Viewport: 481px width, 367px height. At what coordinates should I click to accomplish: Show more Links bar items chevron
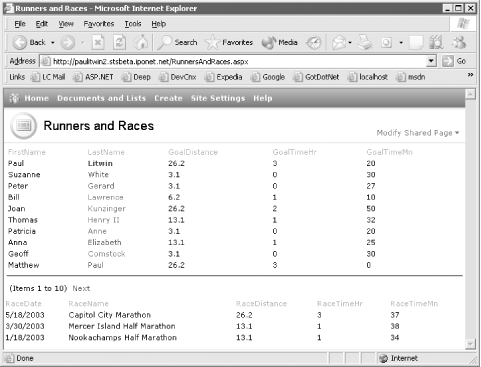470,75
